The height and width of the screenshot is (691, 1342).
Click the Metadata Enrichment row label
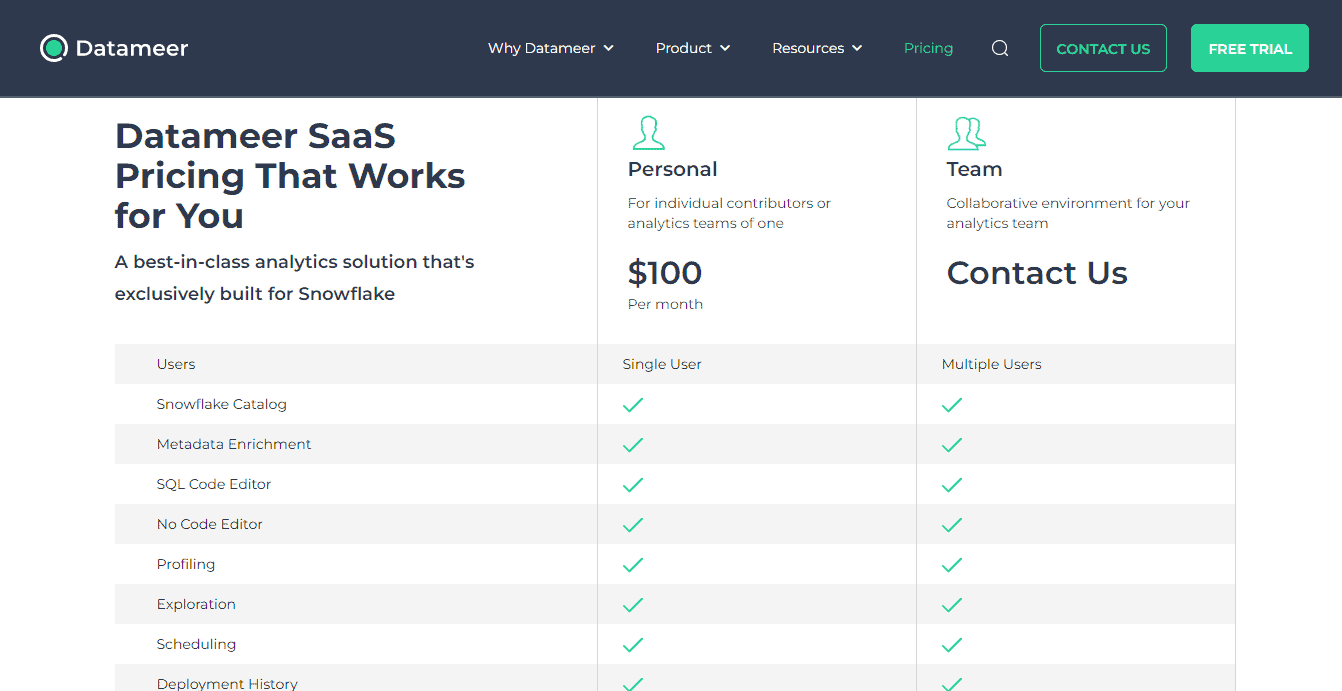[234, 444]
